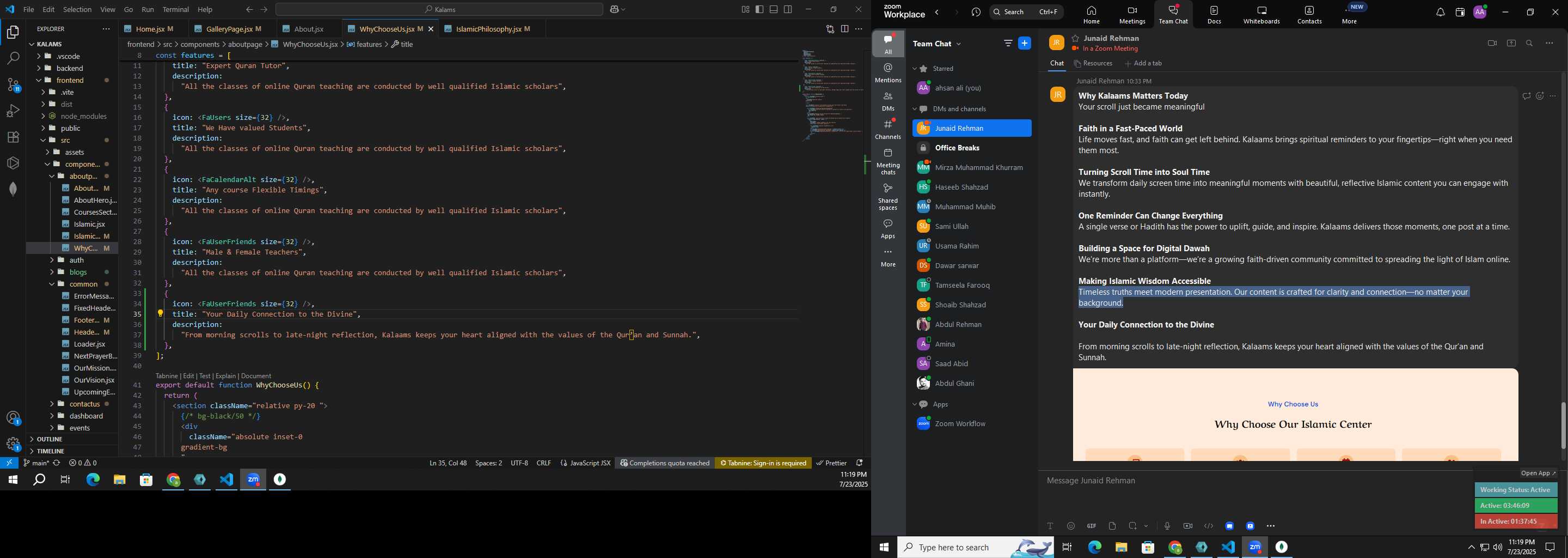Click Zoom Search box in top bar
The height and width of the screenshot is (558, 1568).
[x=1026, y=11]
